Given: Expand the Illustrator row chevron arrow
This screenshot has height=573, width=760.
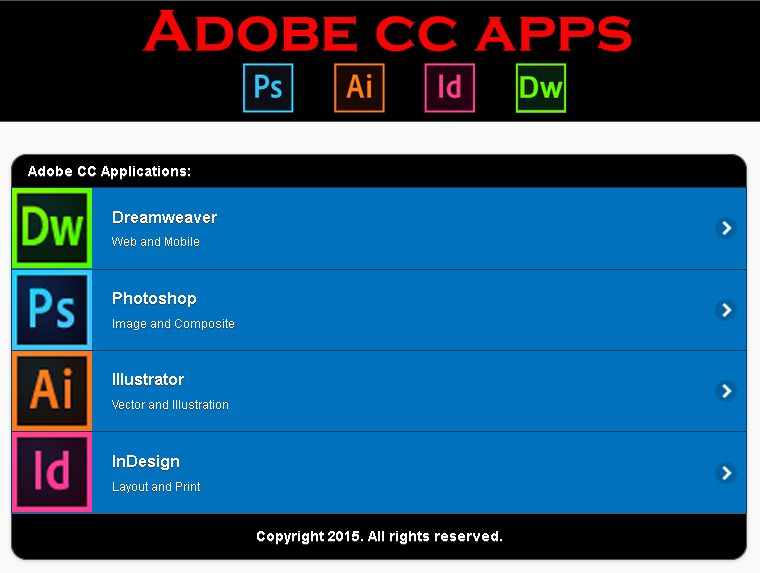Looking at the screenshot, I should [726, 391].
